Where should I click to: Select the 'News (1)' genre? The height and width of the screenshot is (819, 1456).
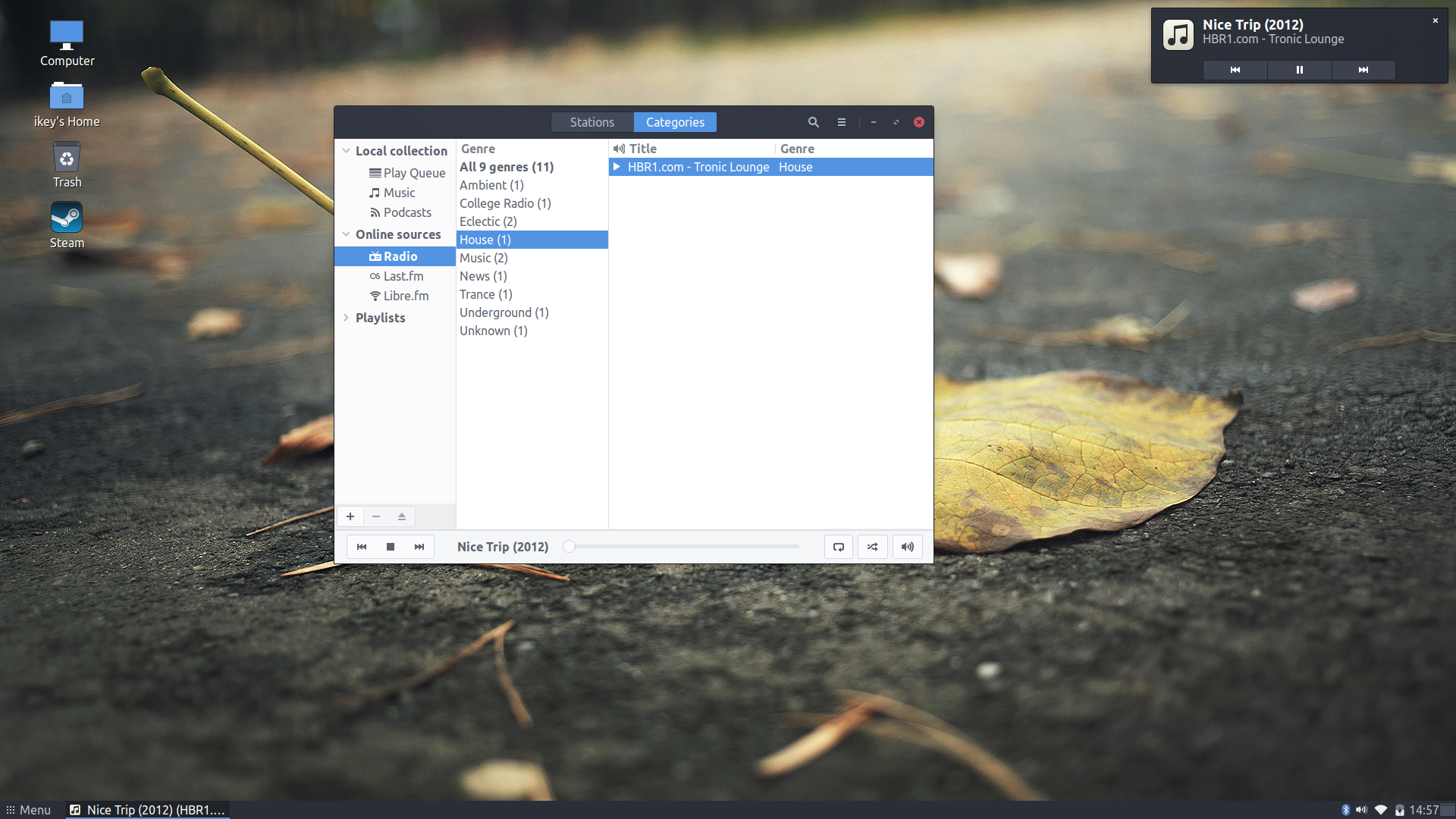pos(532,276)
